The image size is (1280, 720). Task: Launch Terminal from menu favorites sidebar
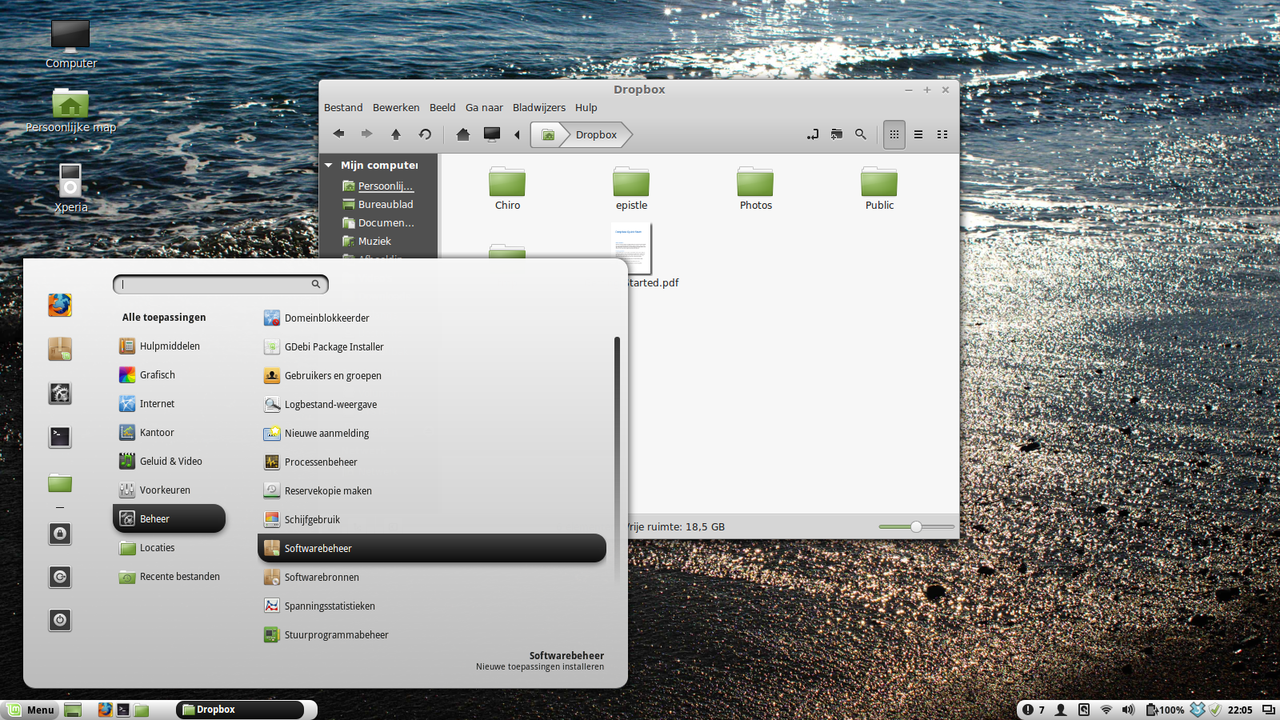[60, 436]
